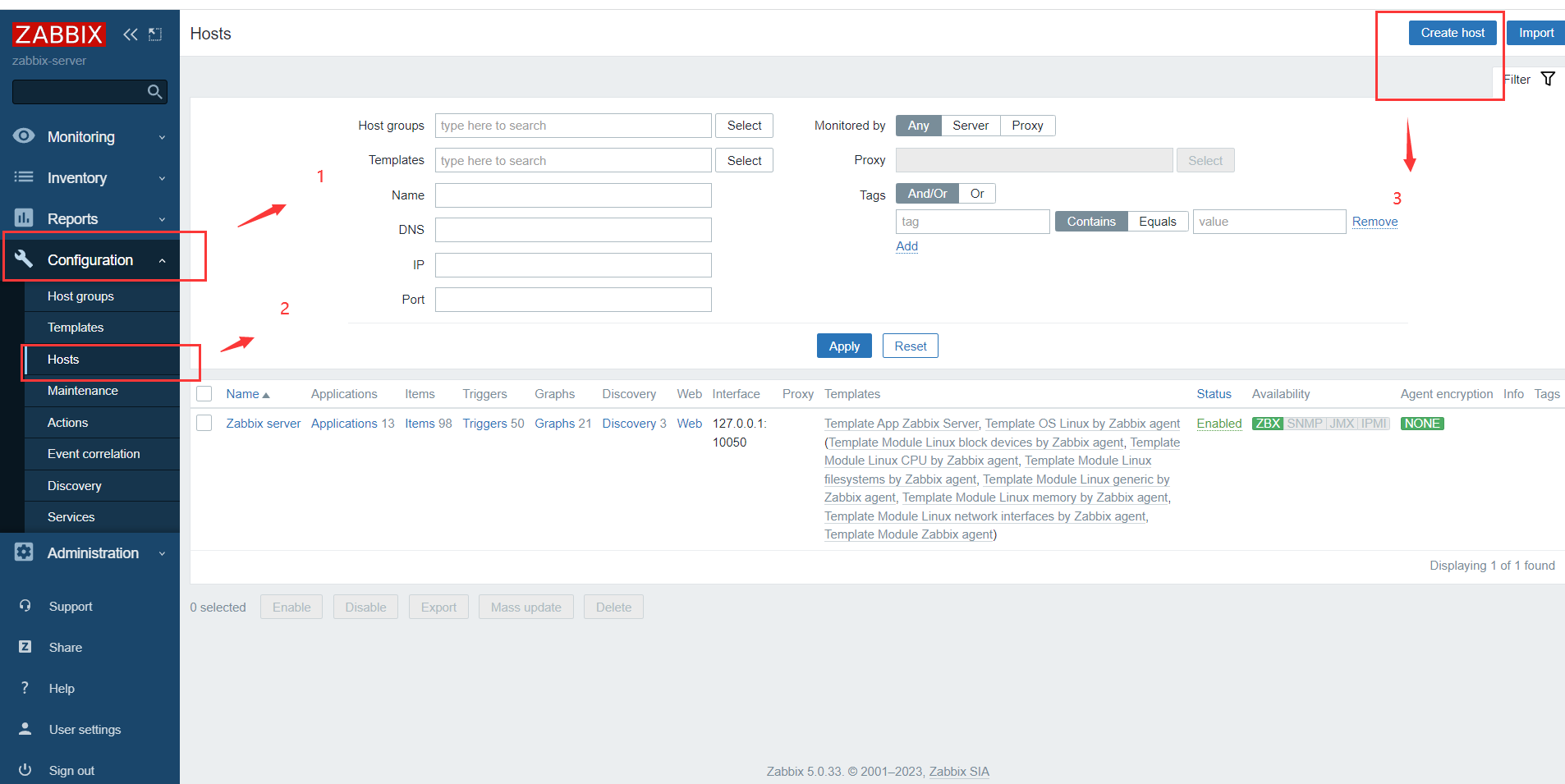Click the Inventory list icon
This screenshot has width=1565, height=784.
tap(24, 177)
